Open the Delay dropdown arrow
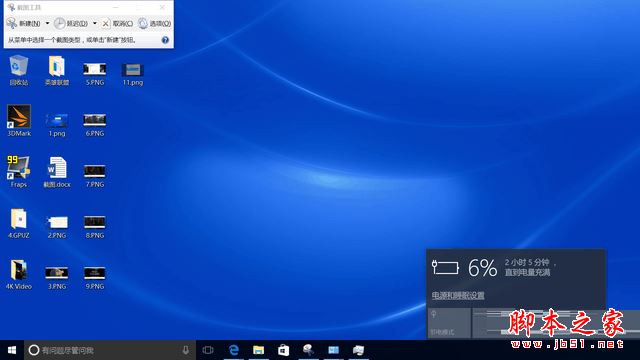This screenshot has height=360, width=640. (x=95, y=24)
